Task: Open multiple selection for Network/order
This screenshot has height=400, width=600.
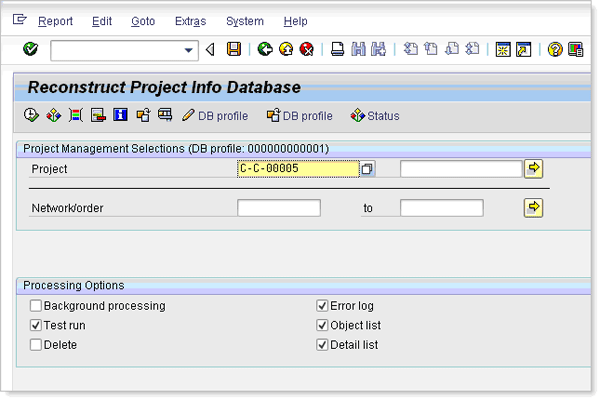Action: [533, 208]
